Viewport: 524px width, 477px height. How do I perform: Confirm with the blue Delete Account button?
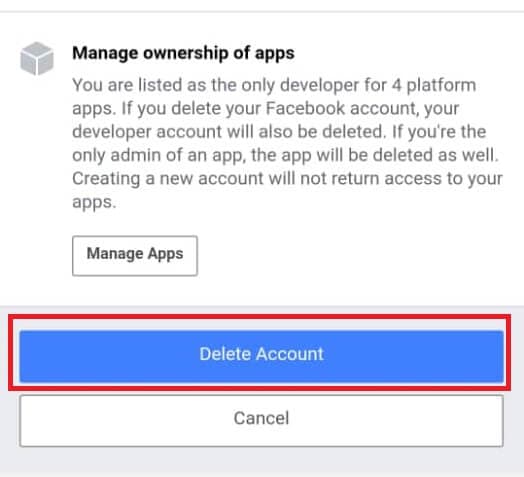pos(261,356)
